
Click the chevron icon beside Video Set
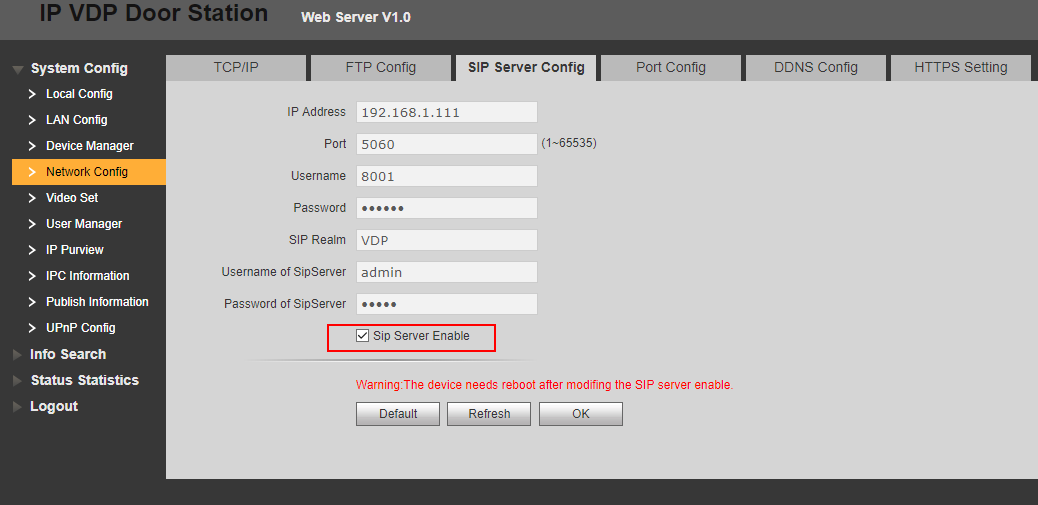(32, 198)
